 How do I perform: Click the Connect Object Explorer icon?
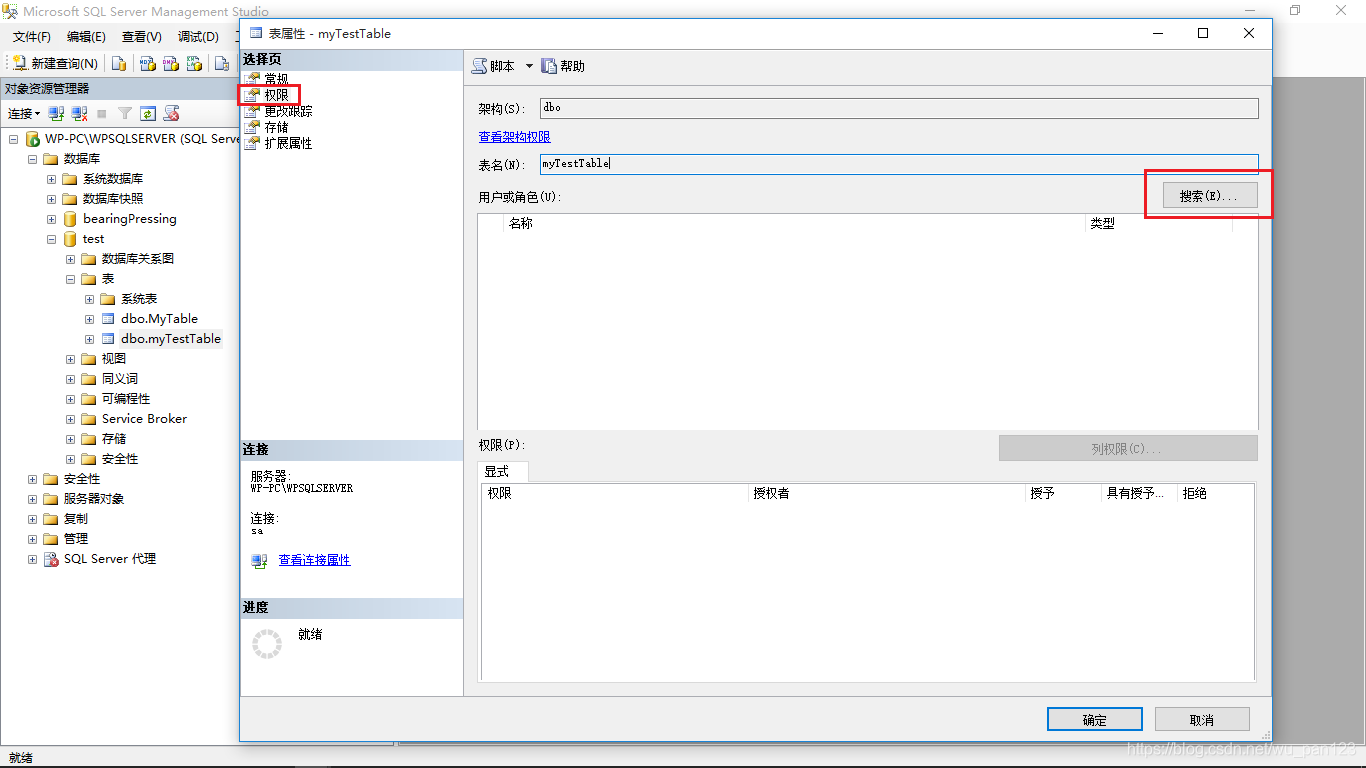pos(57,113)
